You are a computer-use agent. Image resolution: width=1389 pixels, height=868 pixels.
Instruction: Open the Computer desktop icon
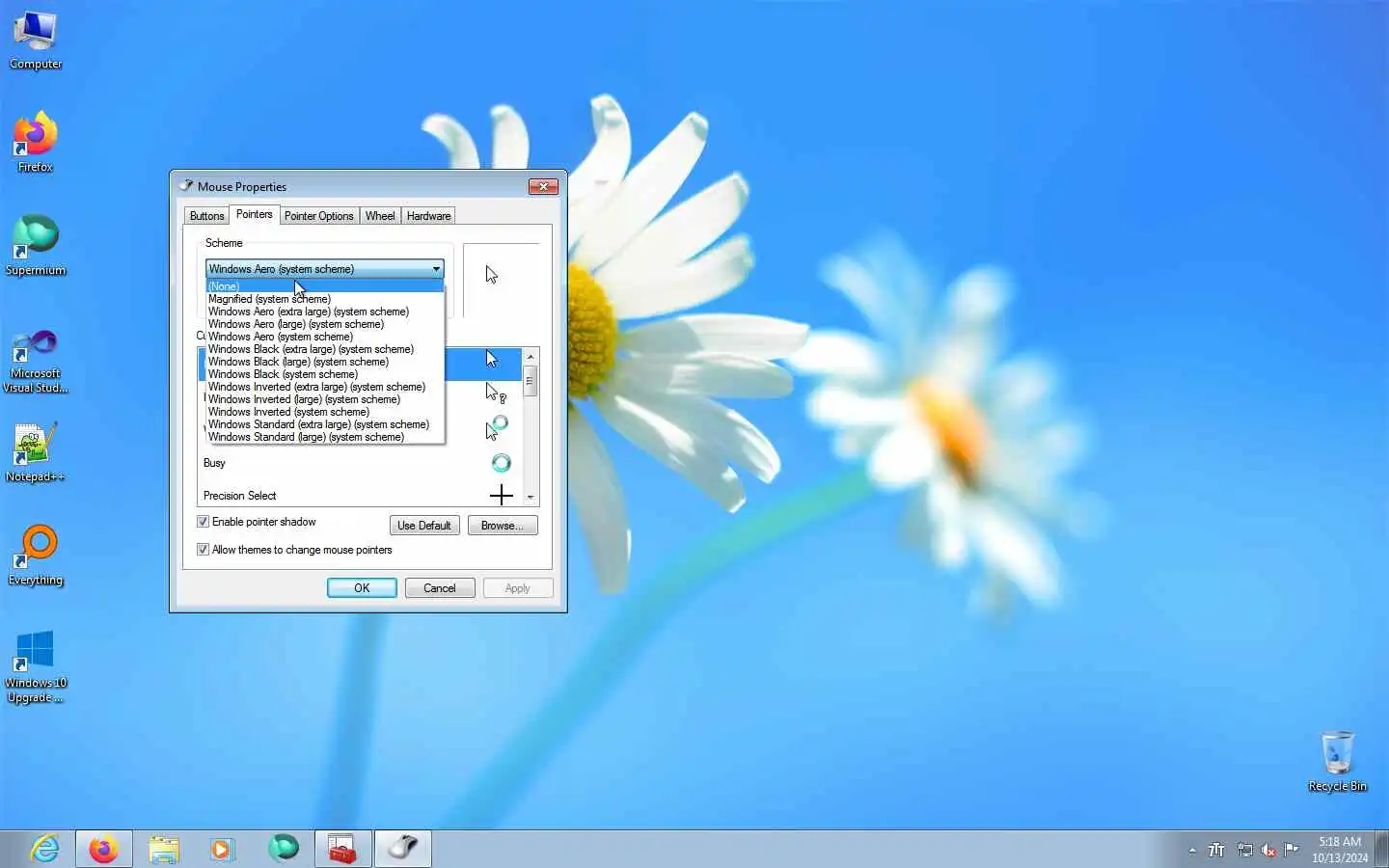(36, 40)
